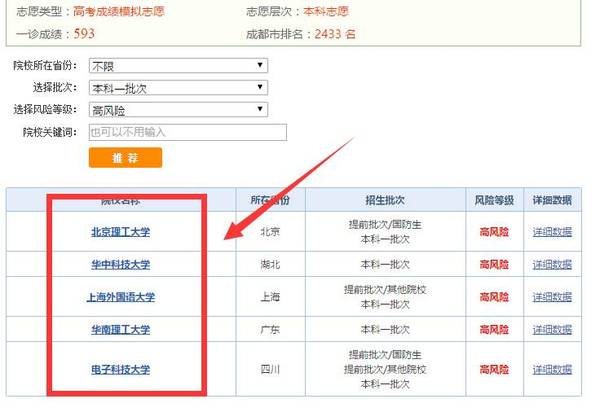
Task: Click the 湖北 province cell
Action: coord(270,264)
